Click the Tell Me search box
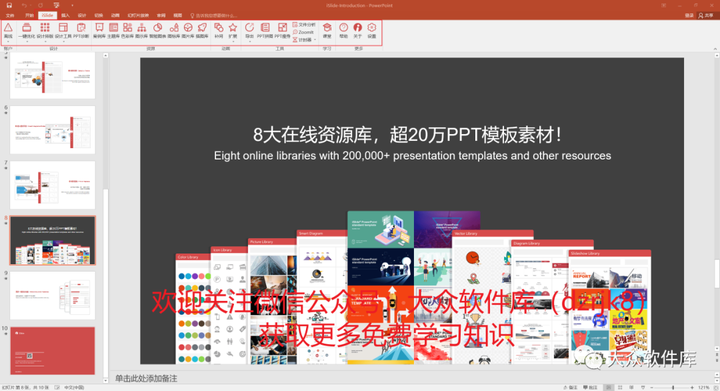Viewport: 720px width, 391px height. [214, 16]
